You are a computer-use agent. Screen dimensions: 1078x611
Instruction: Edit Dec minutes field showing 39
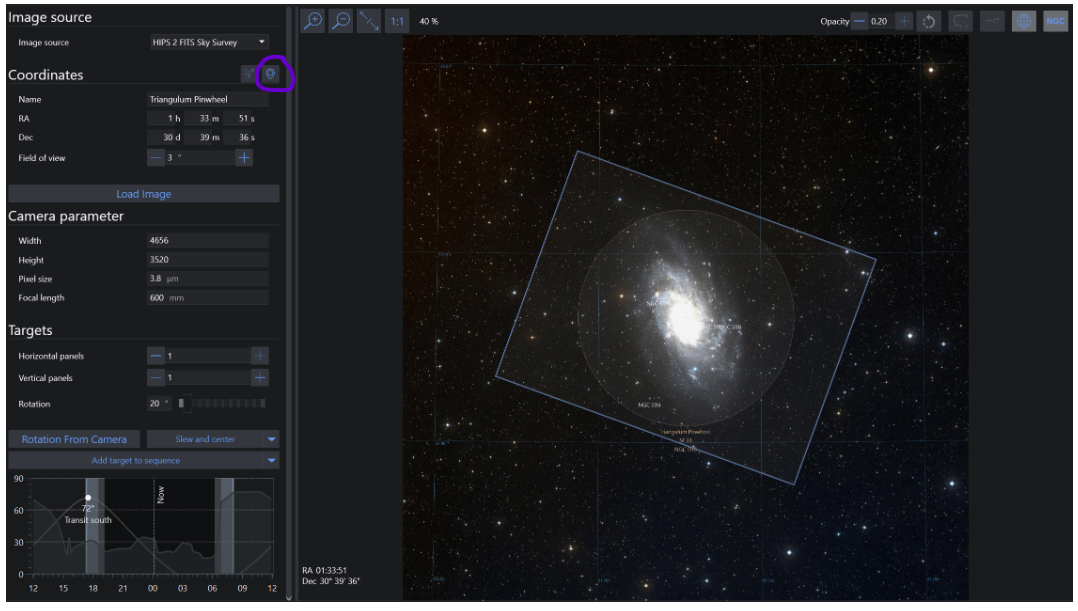click(204, 137)
